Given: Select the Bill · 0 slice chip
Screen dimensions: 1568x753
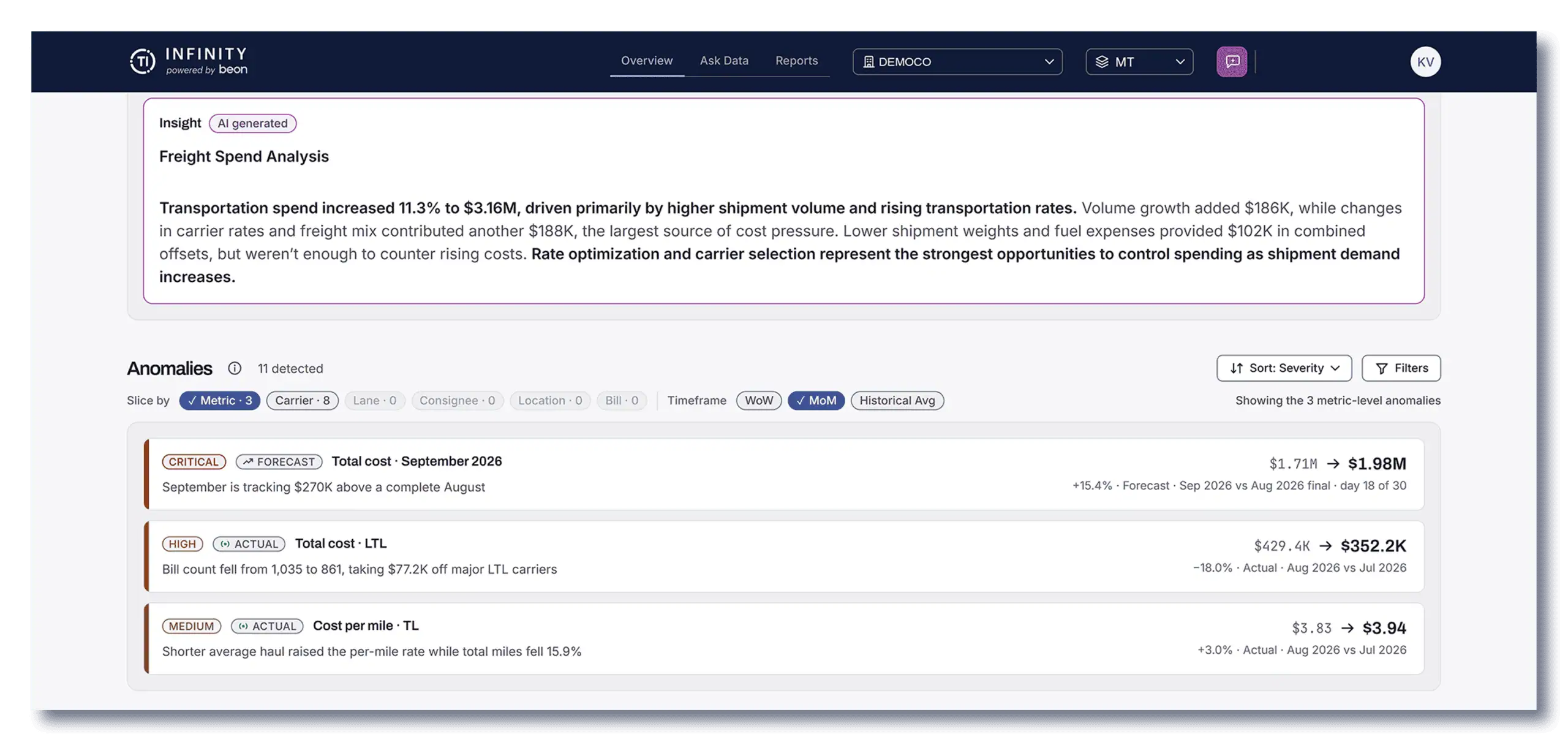Looking at the screenshot, I should pos(621,400).
